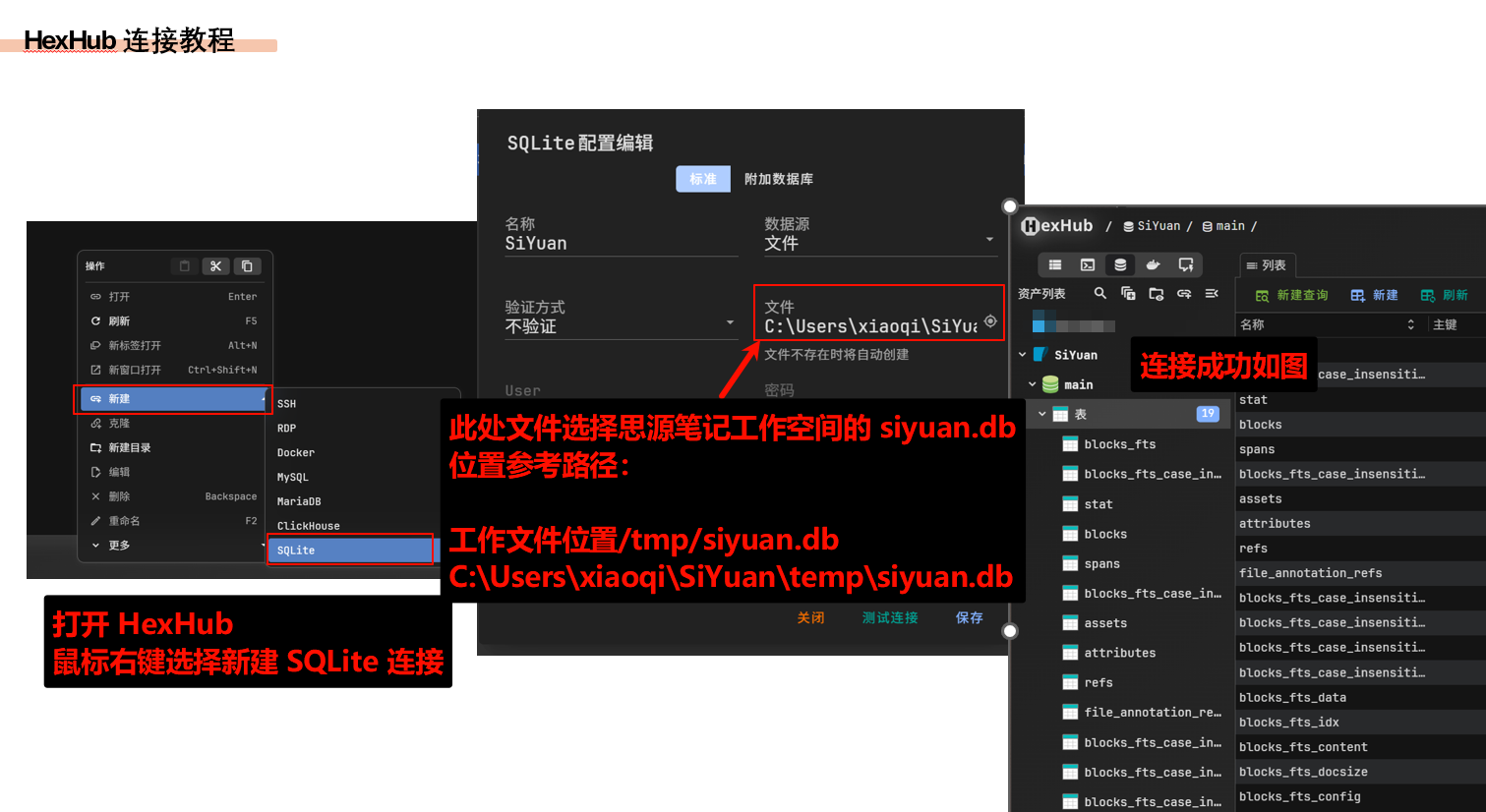Viewport: 1486px width, 812px height.
Task: Click the 新建 table button
Action: [x=1375, y=295]
